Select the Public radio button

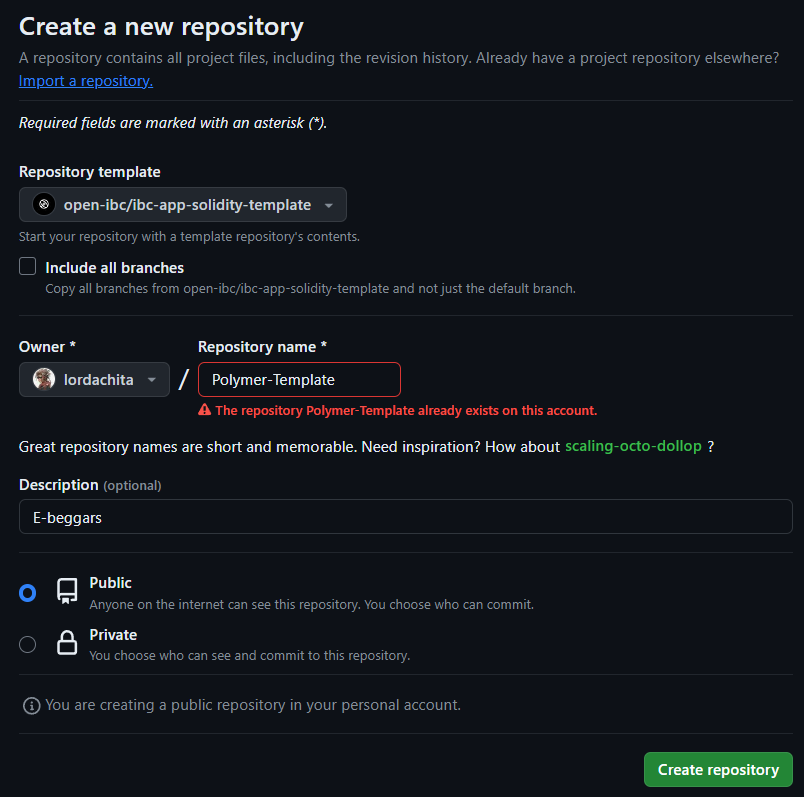(x=28, y=593)
